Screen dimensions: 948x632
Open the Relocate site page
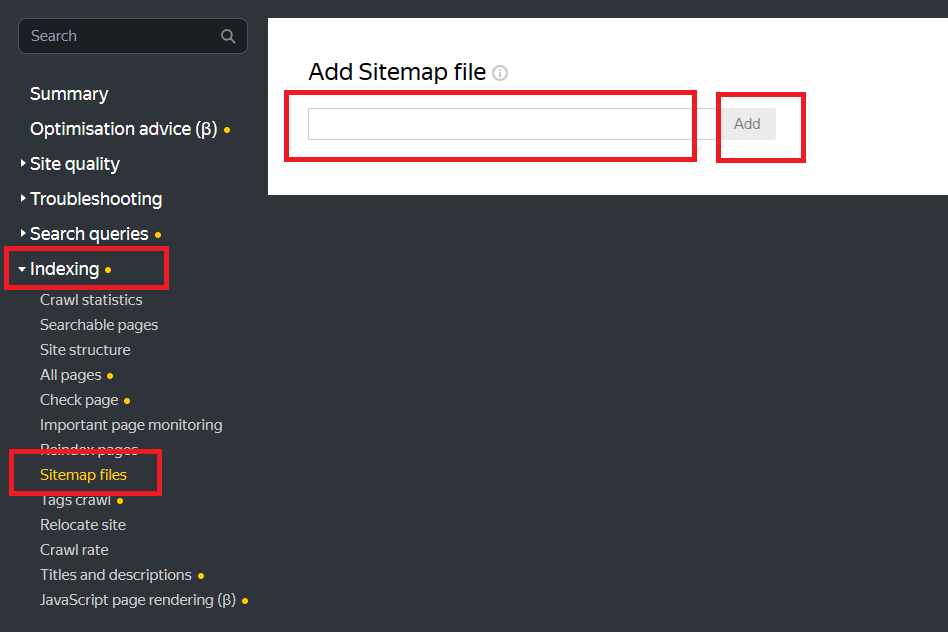(83, 524)
